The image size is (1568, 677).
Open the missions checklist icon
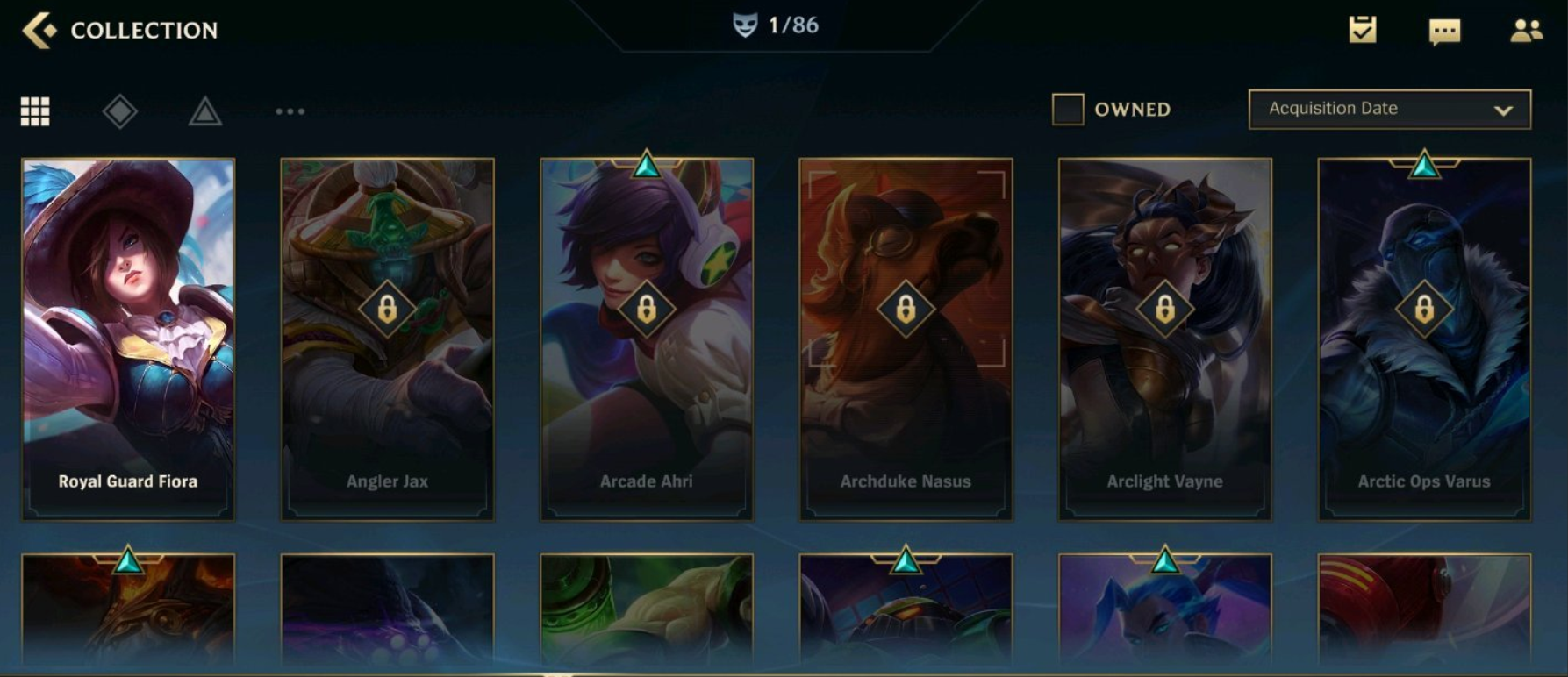[1362, 30]
